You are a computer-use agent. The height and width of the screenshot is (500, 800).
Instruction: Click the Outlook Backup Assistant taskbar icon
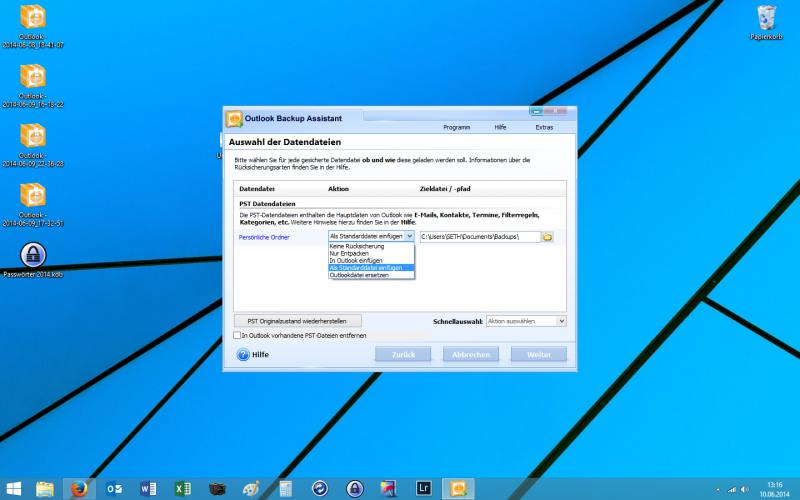[458, 489]
